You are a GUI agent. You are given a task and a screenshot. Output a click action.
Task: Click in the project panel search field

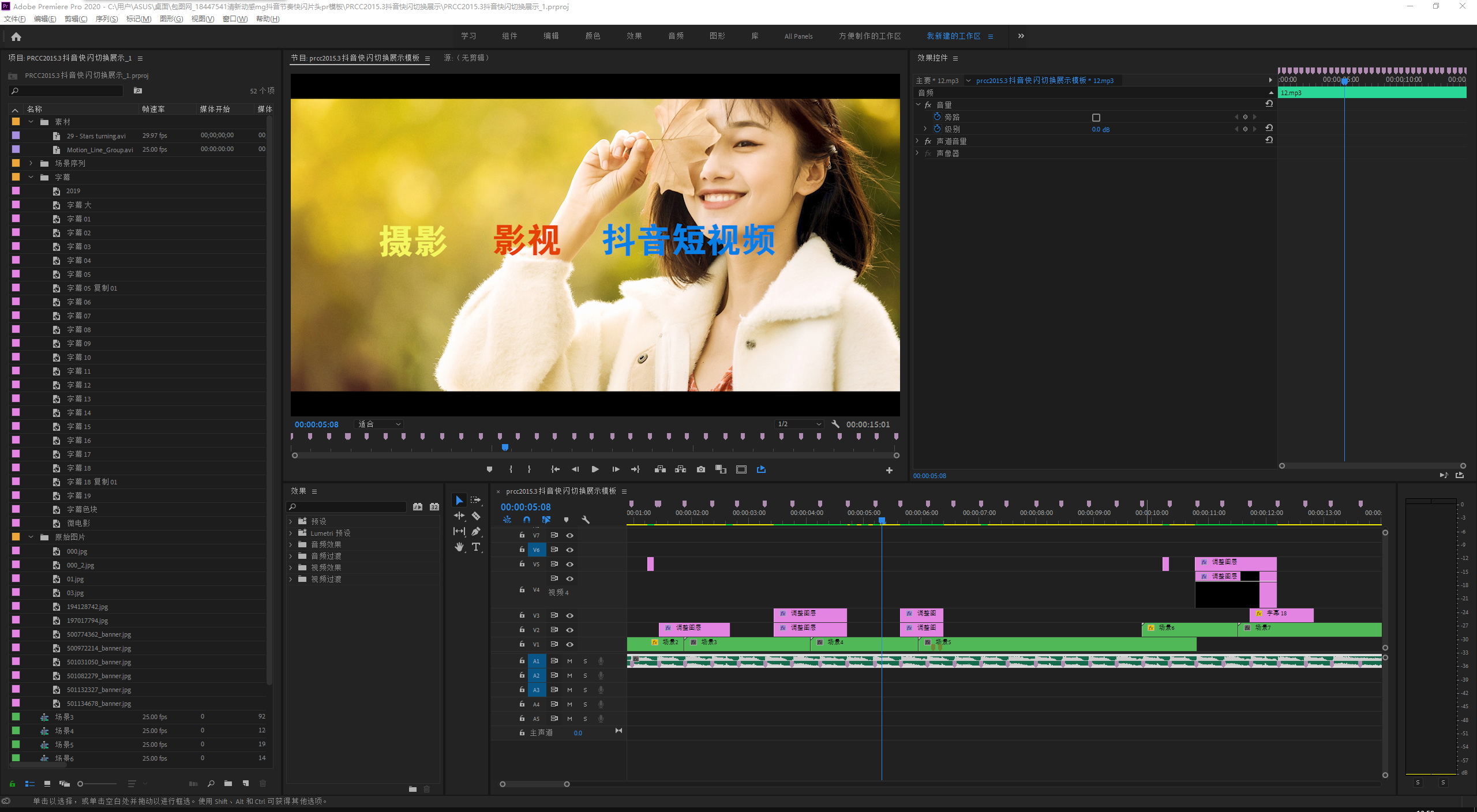[67, 91]
